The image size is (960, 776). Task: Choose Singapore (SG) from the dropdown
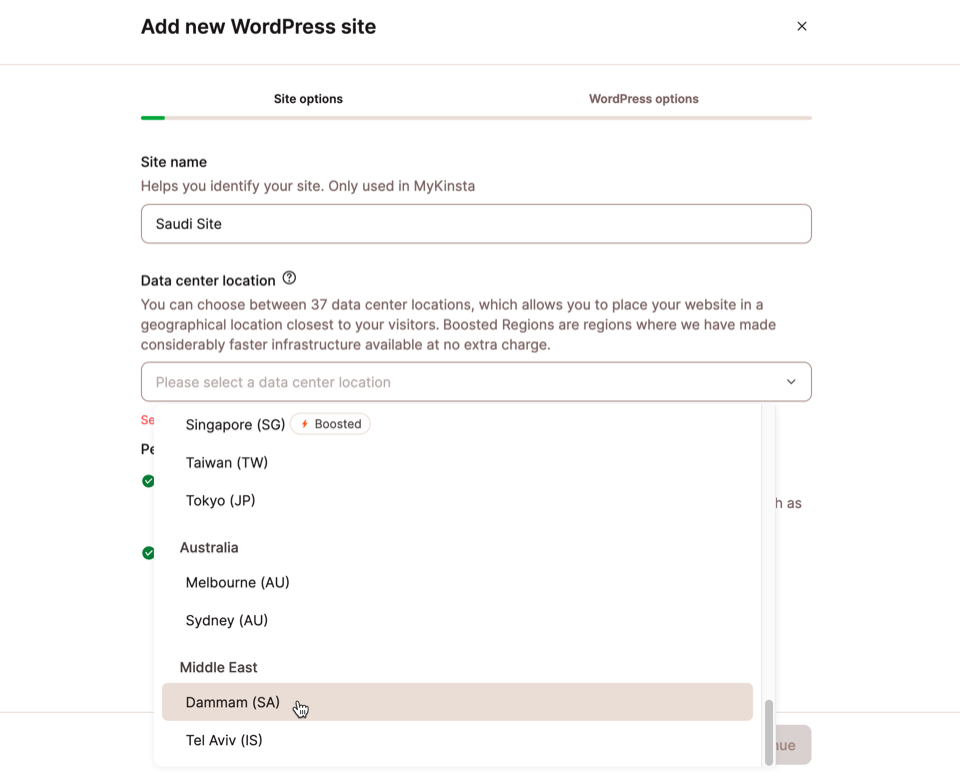(x=235, y=424)
